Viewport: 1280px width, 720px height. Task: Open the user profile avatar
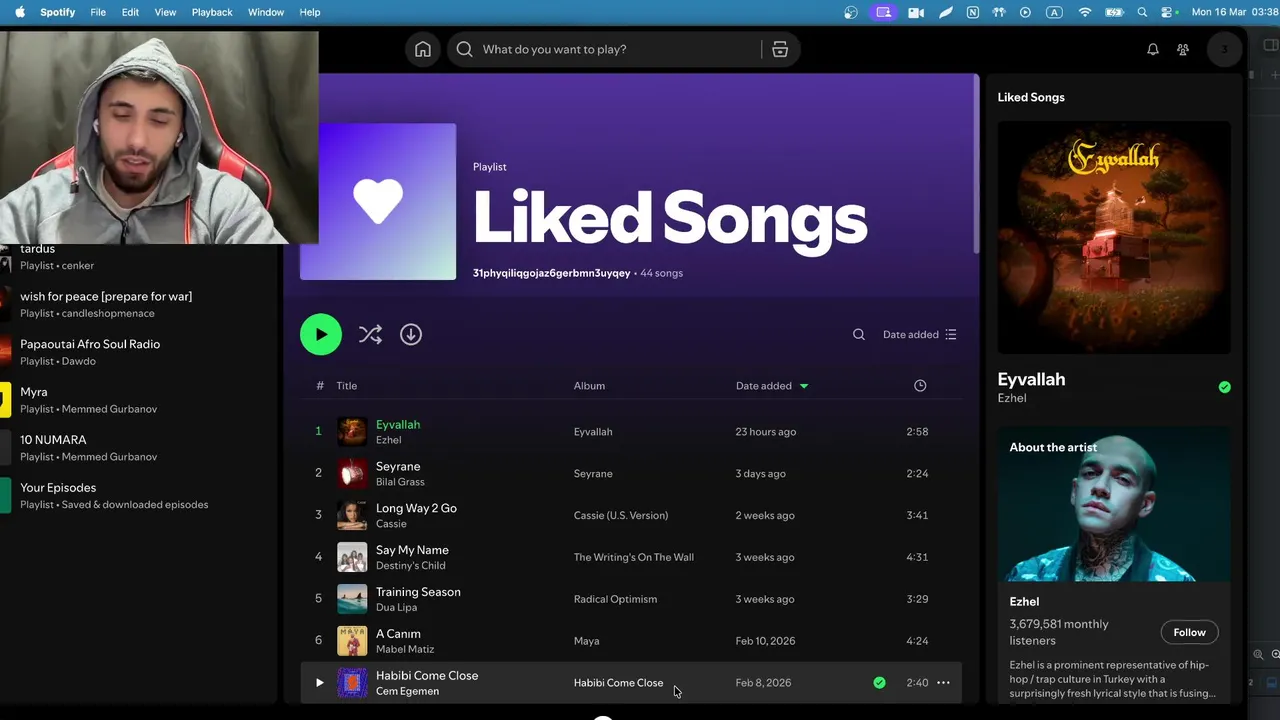pyautogui.click(x=1224, y=49)
